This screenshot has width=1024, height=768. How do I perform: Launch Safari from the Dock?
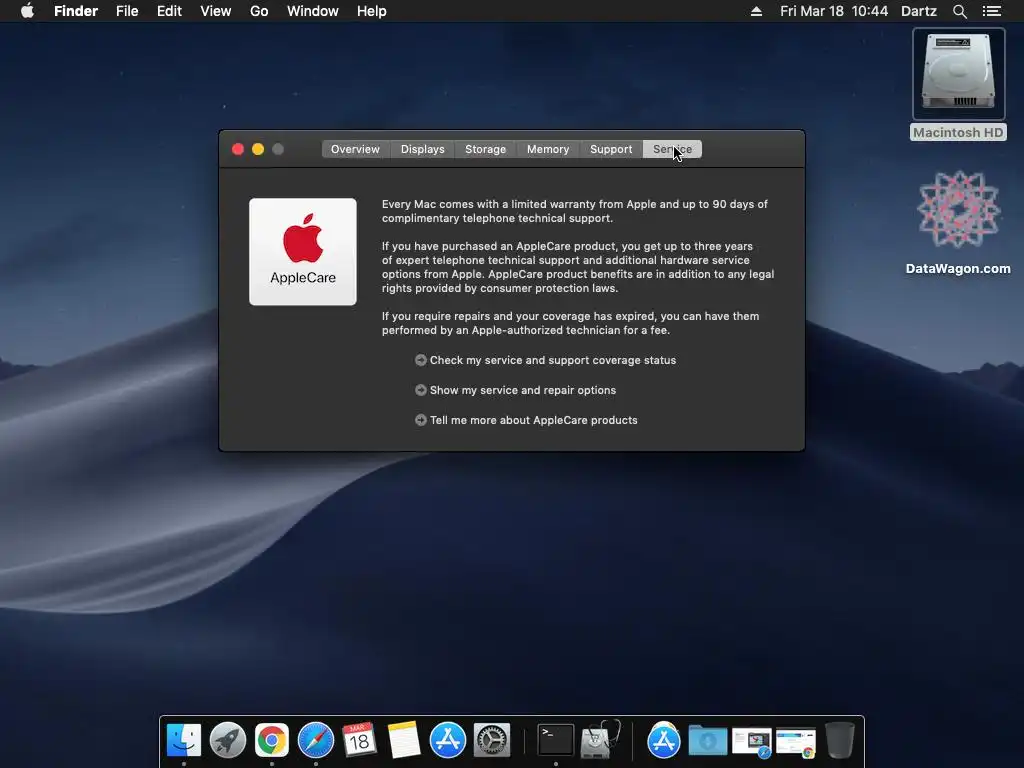pyautogui.click(x=316, y=740)
